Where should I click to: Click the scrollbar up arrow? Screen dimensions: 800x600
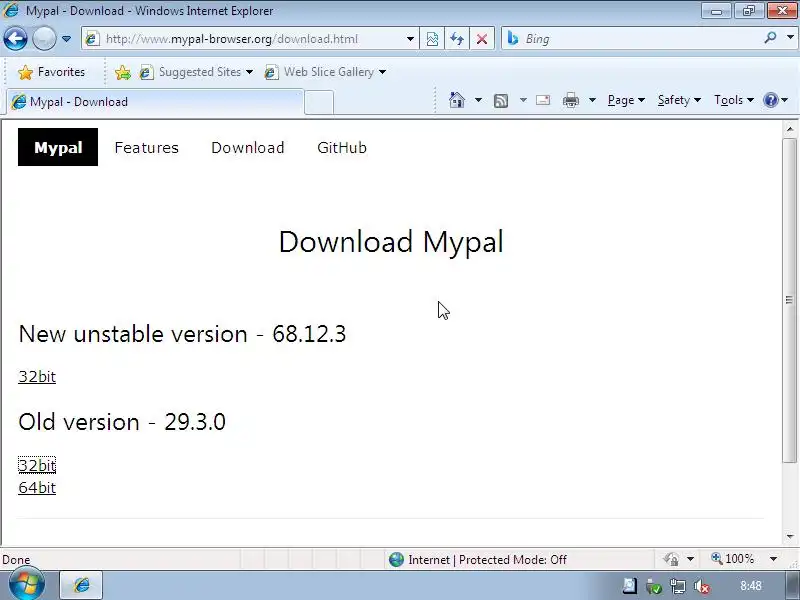tap(790, 129)
